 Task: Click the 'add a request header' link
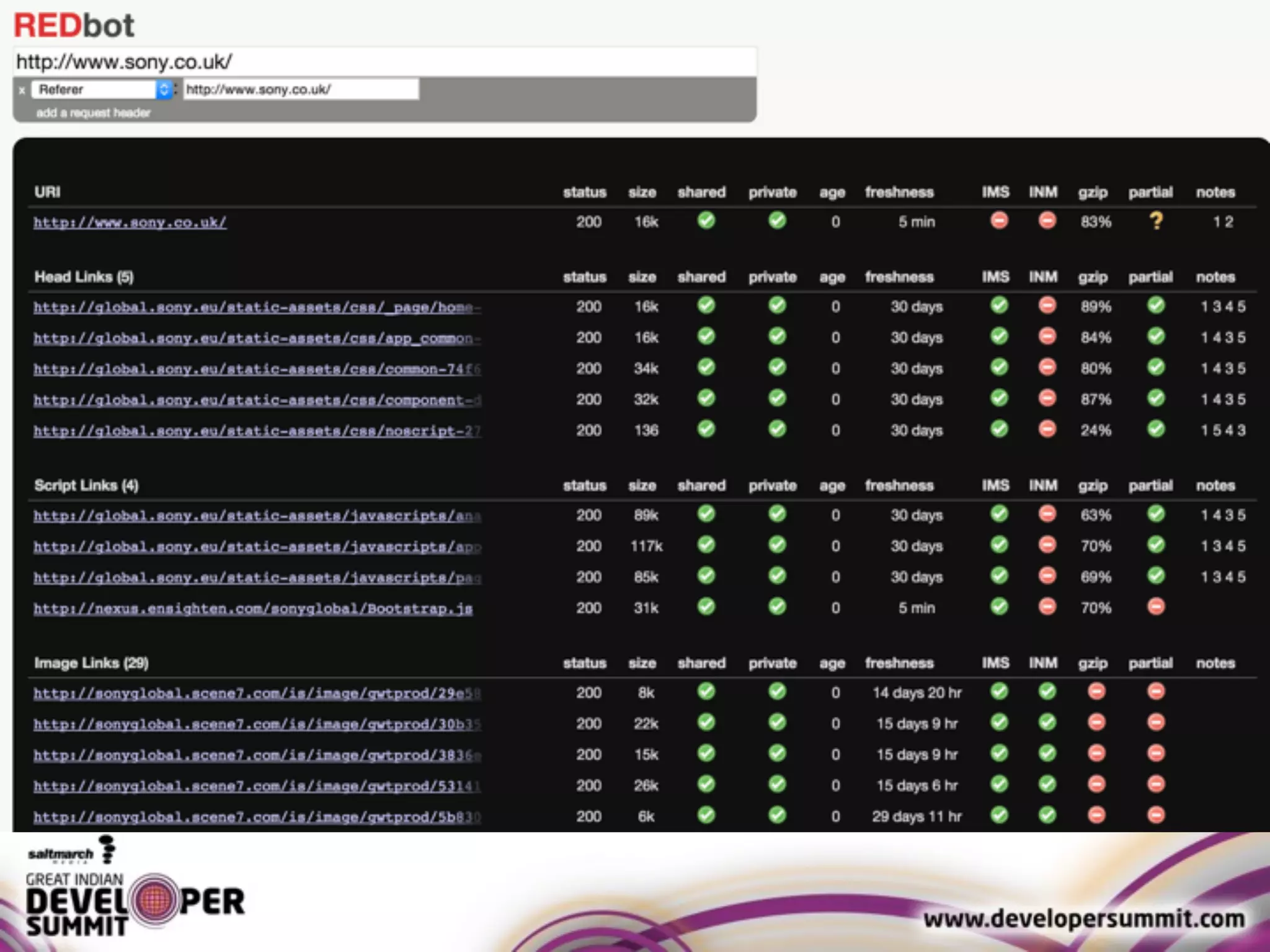point(93,113)
